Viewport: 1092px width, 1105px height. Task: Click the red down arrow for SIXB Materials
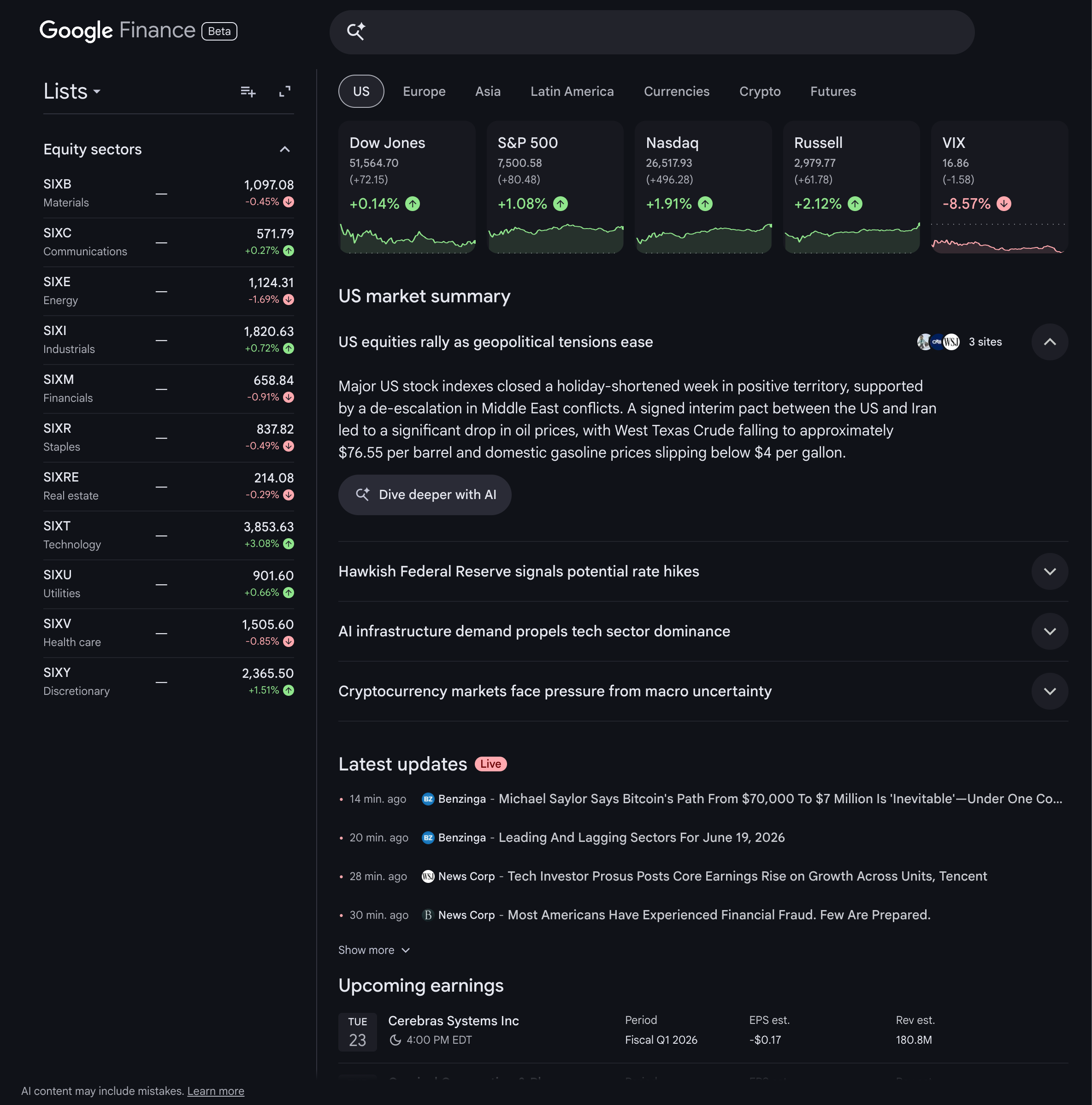(289, 202)
